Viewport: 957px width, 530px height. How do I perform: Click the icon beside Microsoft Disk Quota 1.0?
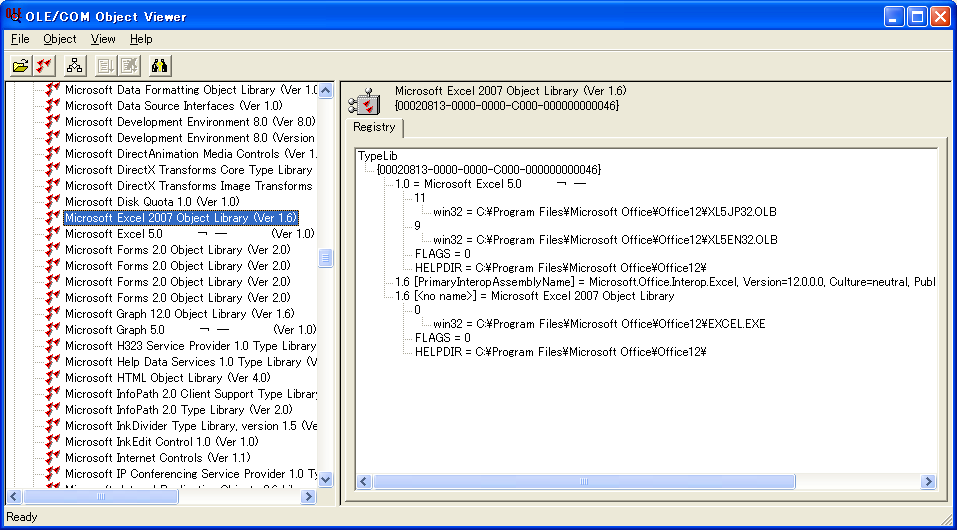click(x=53, y=201)
